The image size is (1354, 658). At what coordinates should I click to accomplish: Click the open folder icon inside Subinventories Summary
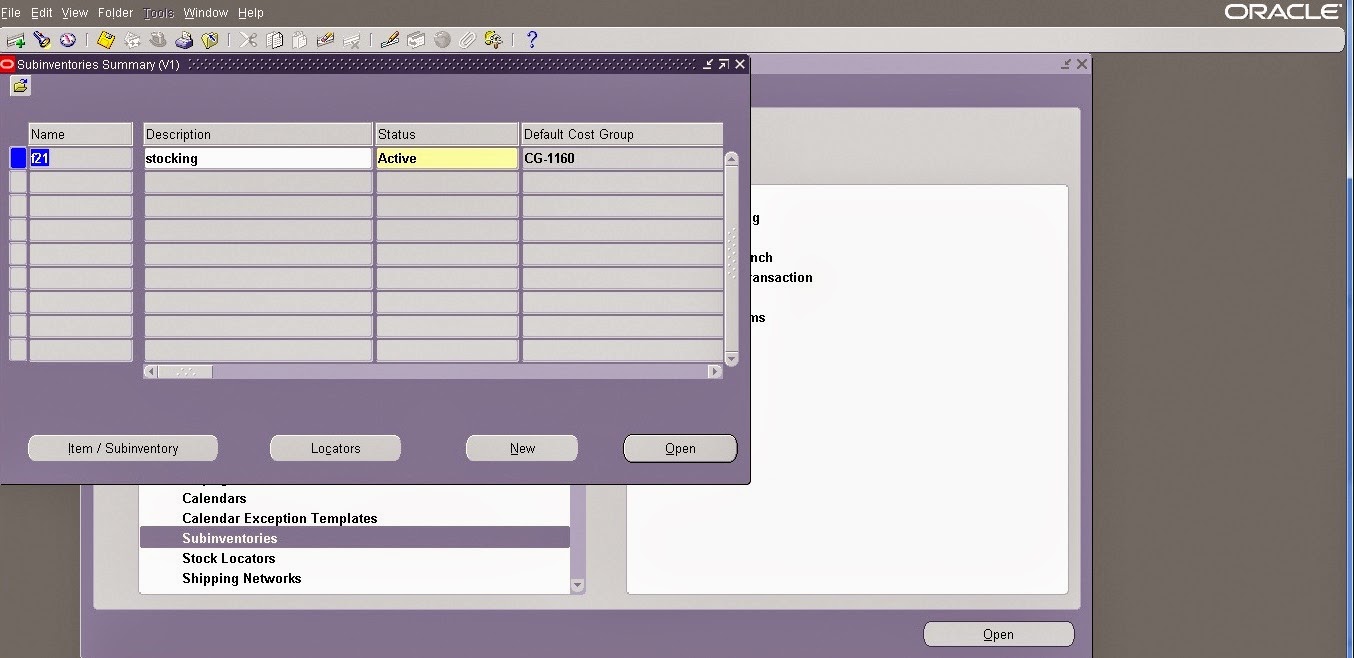click(x=20, y=86)
